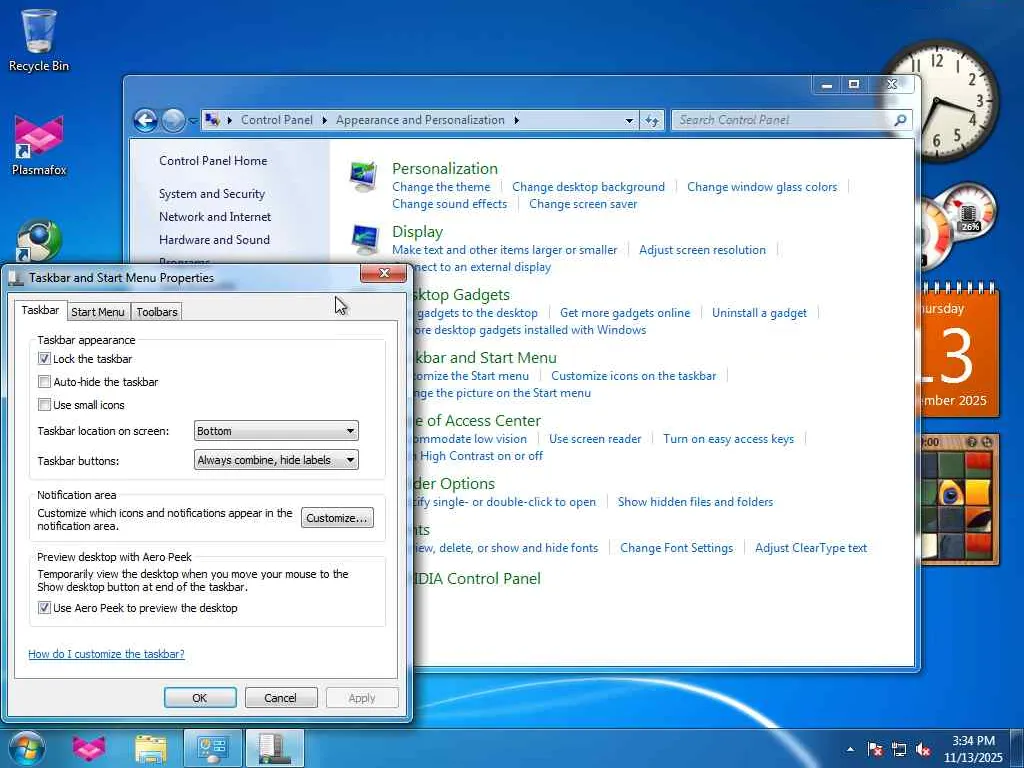Expand the Control Panel breadcrumb arrow
This screenshot has width=1024, height=768.
325,120
